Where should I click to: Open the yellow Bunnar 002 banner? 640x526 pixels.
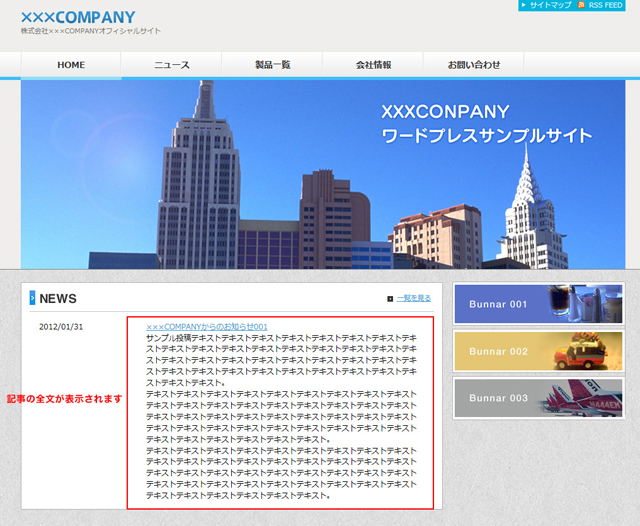point(539,351)
